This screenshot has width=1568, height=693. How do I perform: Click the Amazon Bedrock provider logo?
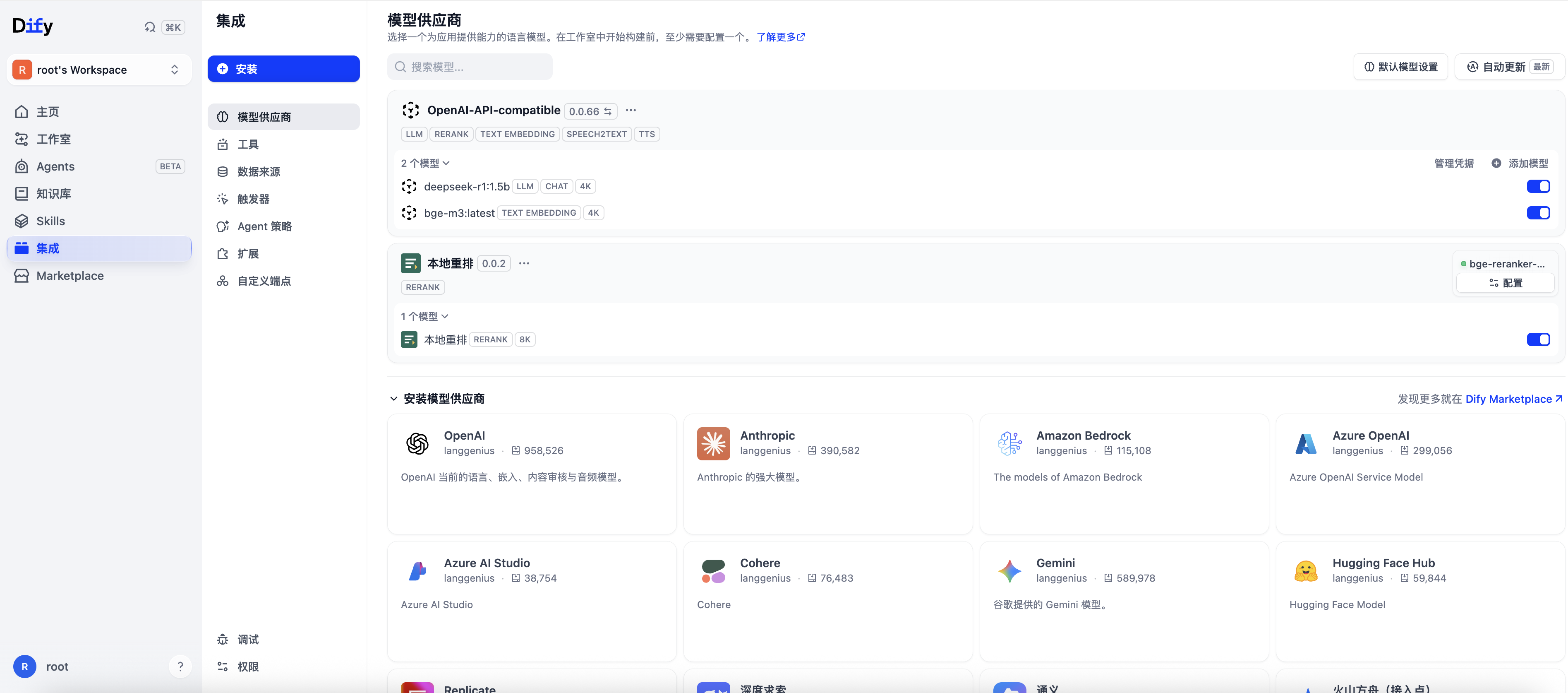(1010, 443)
